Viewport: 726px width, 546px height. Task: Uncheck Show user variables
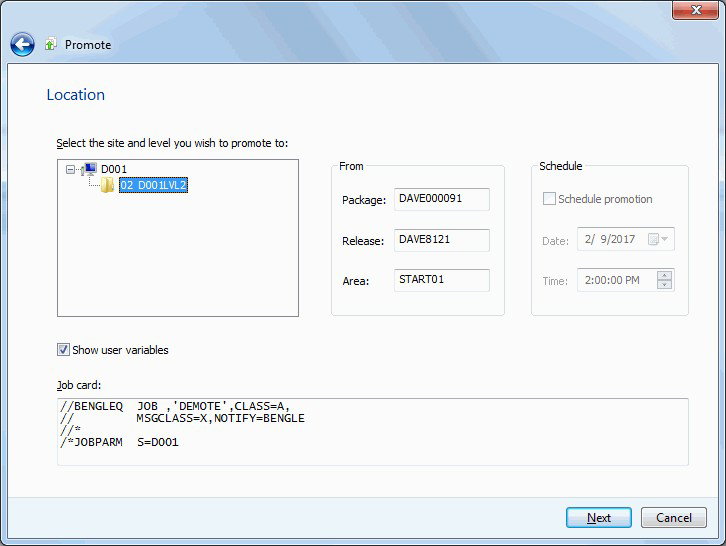click(63, 350)
